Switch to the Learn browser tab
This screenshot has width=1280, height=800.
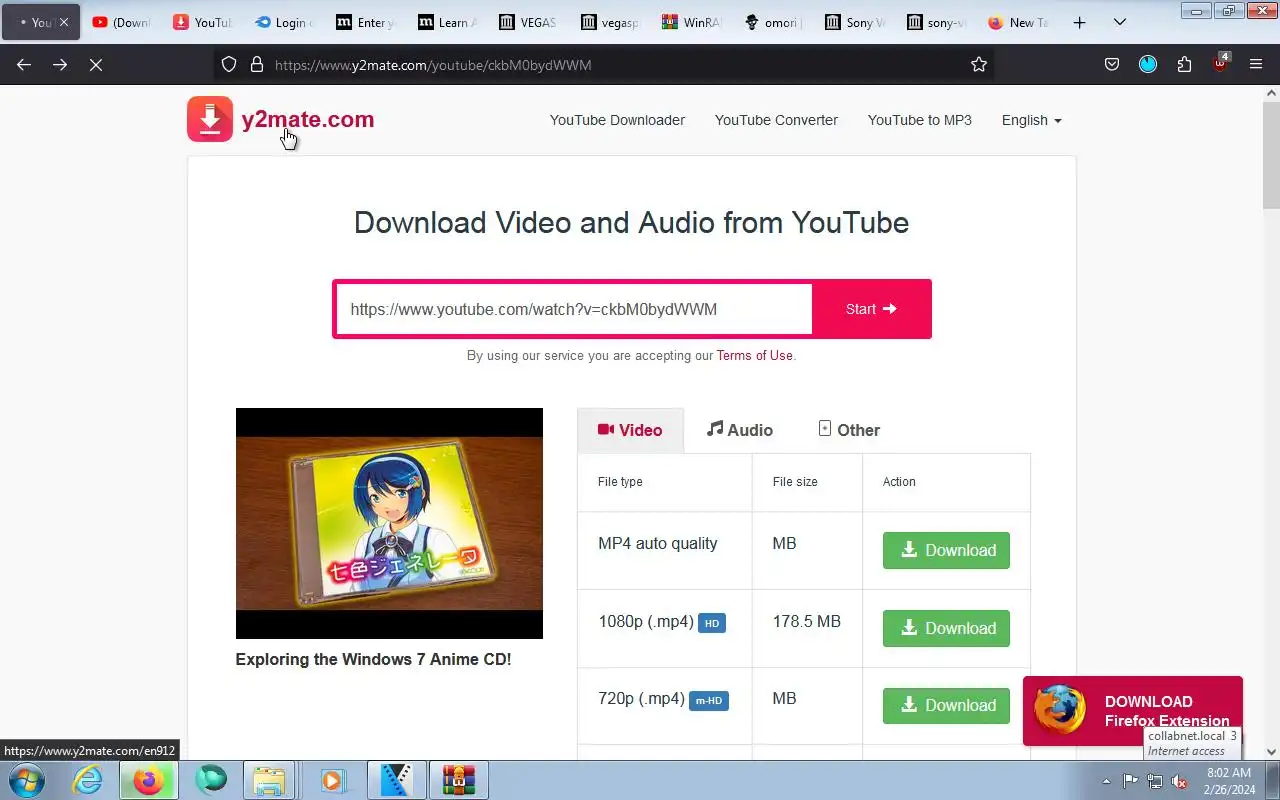[x=446, y=22]
